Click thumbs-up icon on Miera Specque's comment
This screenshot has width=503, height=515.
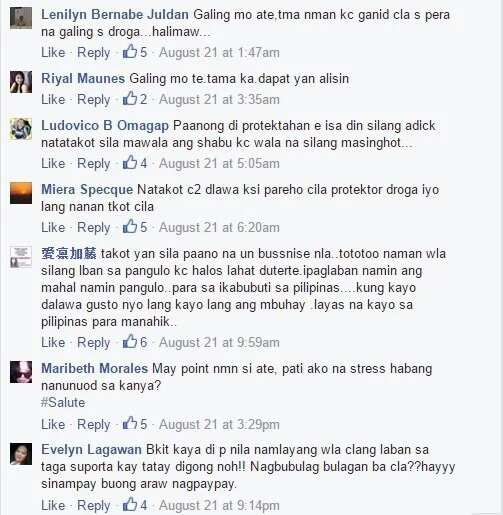pos(130,227)
